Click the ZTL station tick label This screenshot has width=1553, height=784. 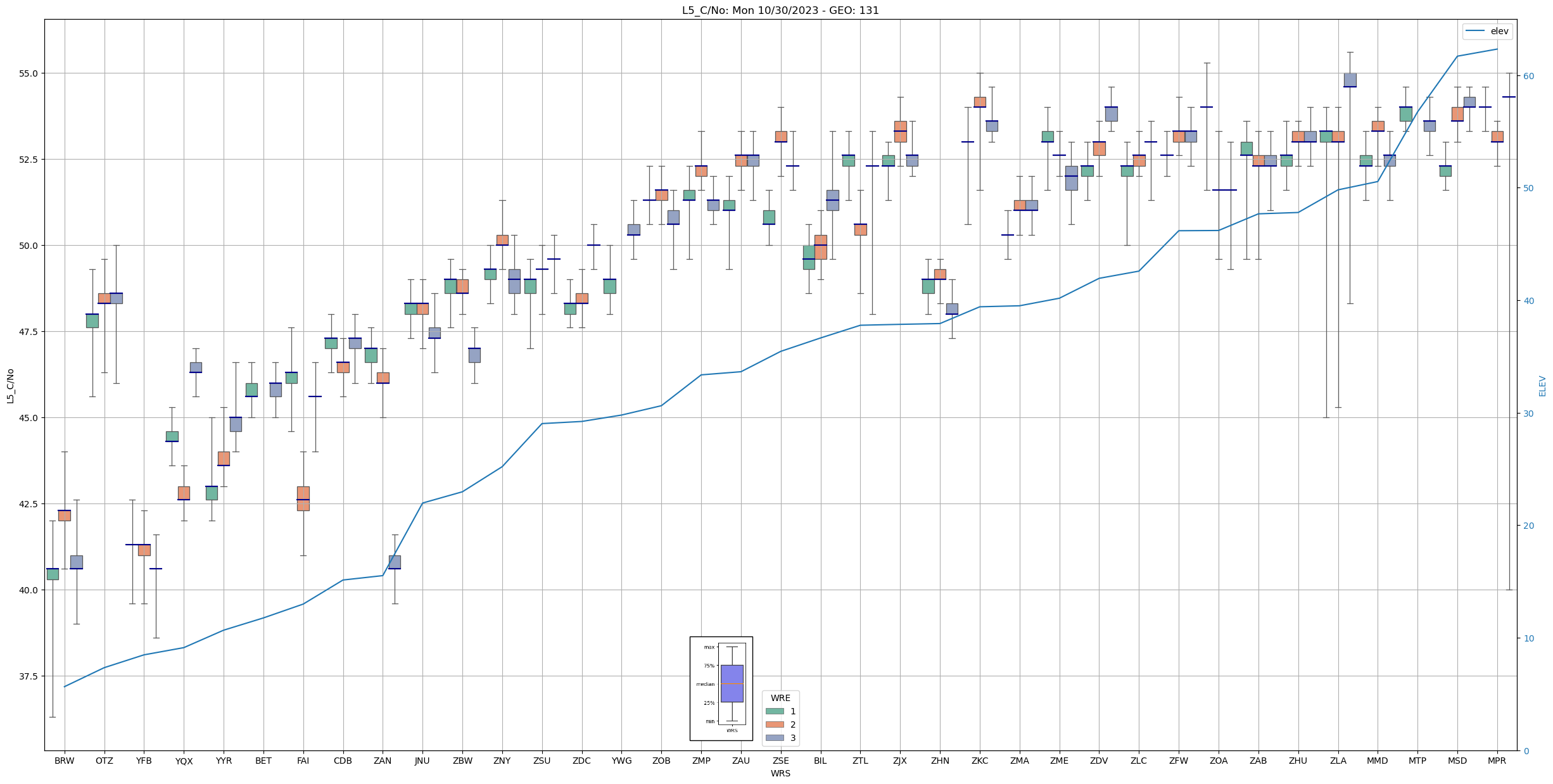click(x=860, y=761)
